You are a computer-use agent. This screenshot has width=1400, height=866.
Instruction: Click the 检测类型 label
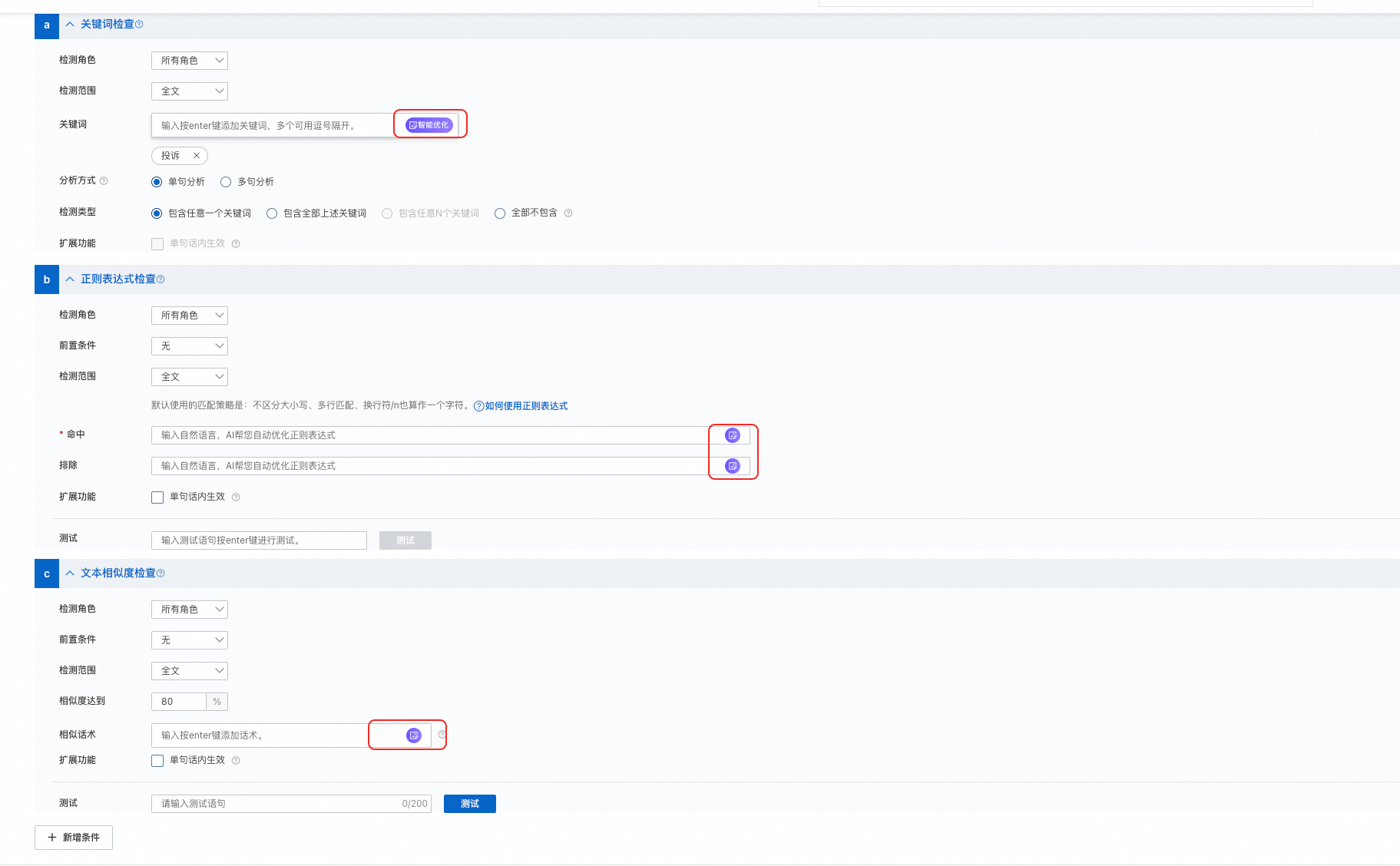pos(78,213)
